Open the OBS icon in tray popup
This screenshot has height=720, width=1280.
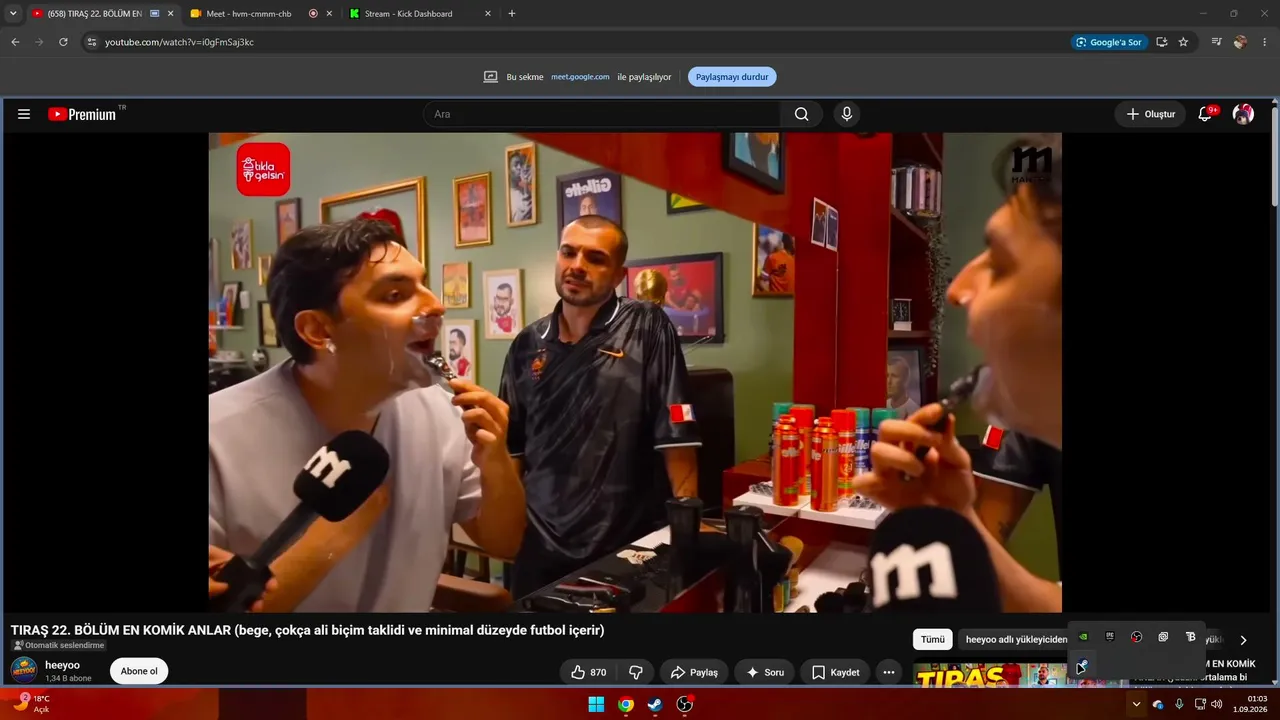point(1136,637)
